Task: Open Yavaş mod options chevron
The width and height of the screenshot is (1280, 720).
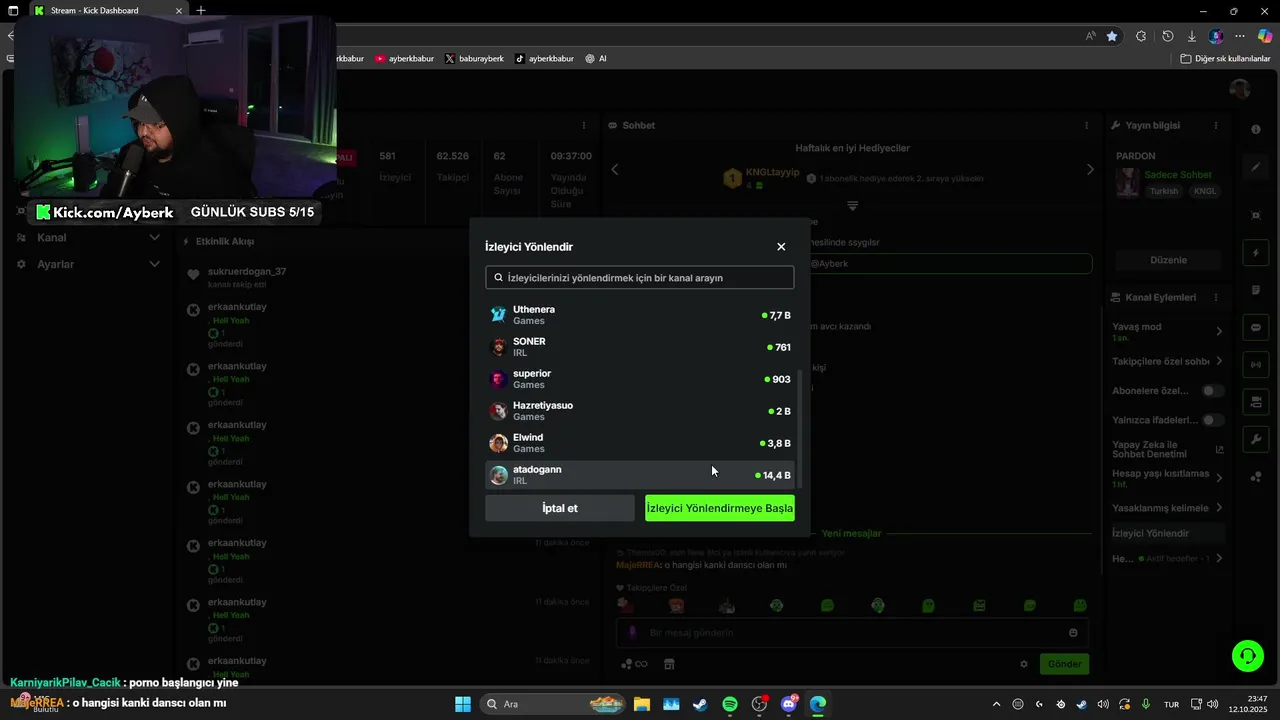Action: [1219, 331]
